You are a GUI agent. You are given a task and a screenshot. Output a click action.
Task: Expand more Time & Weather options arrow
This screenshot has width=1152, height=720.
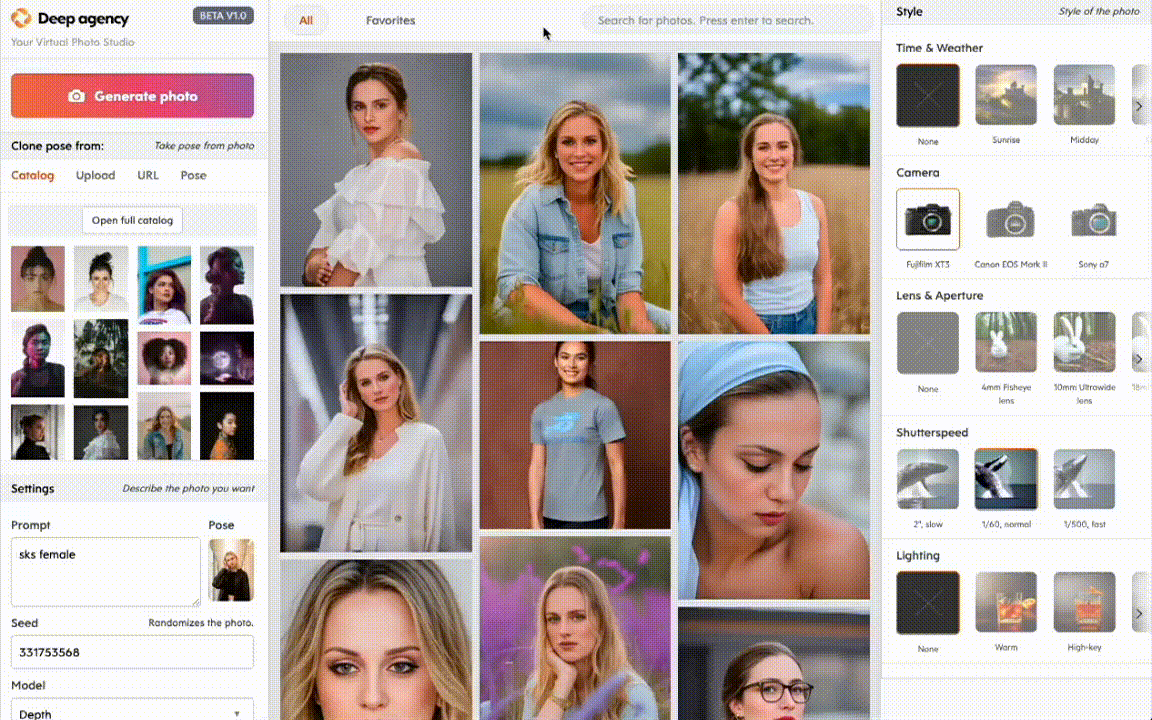coord(1138,106)
